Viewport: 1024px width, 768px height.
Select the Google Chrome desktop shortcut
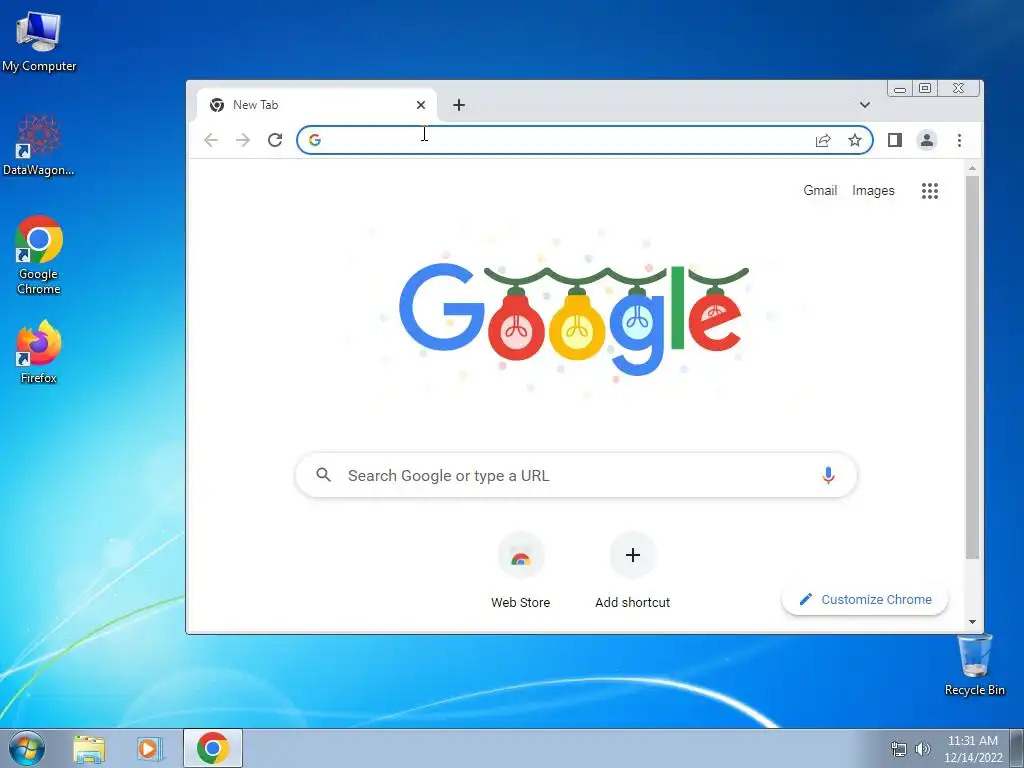[x=39, y=255]
